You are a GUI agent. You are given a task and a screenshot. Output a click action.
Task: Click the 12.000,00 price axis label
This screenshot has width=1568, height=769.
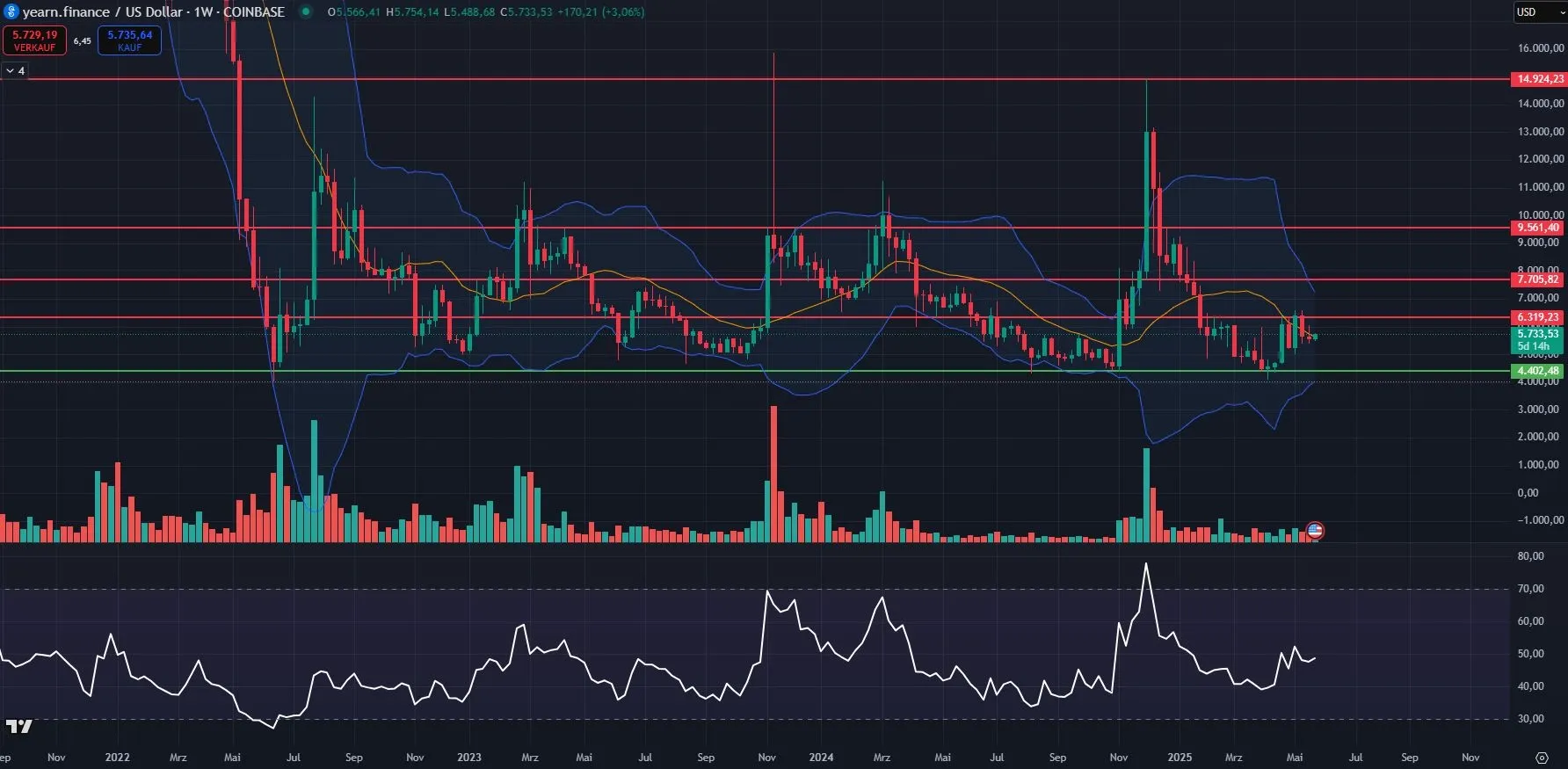[1541, 159]
